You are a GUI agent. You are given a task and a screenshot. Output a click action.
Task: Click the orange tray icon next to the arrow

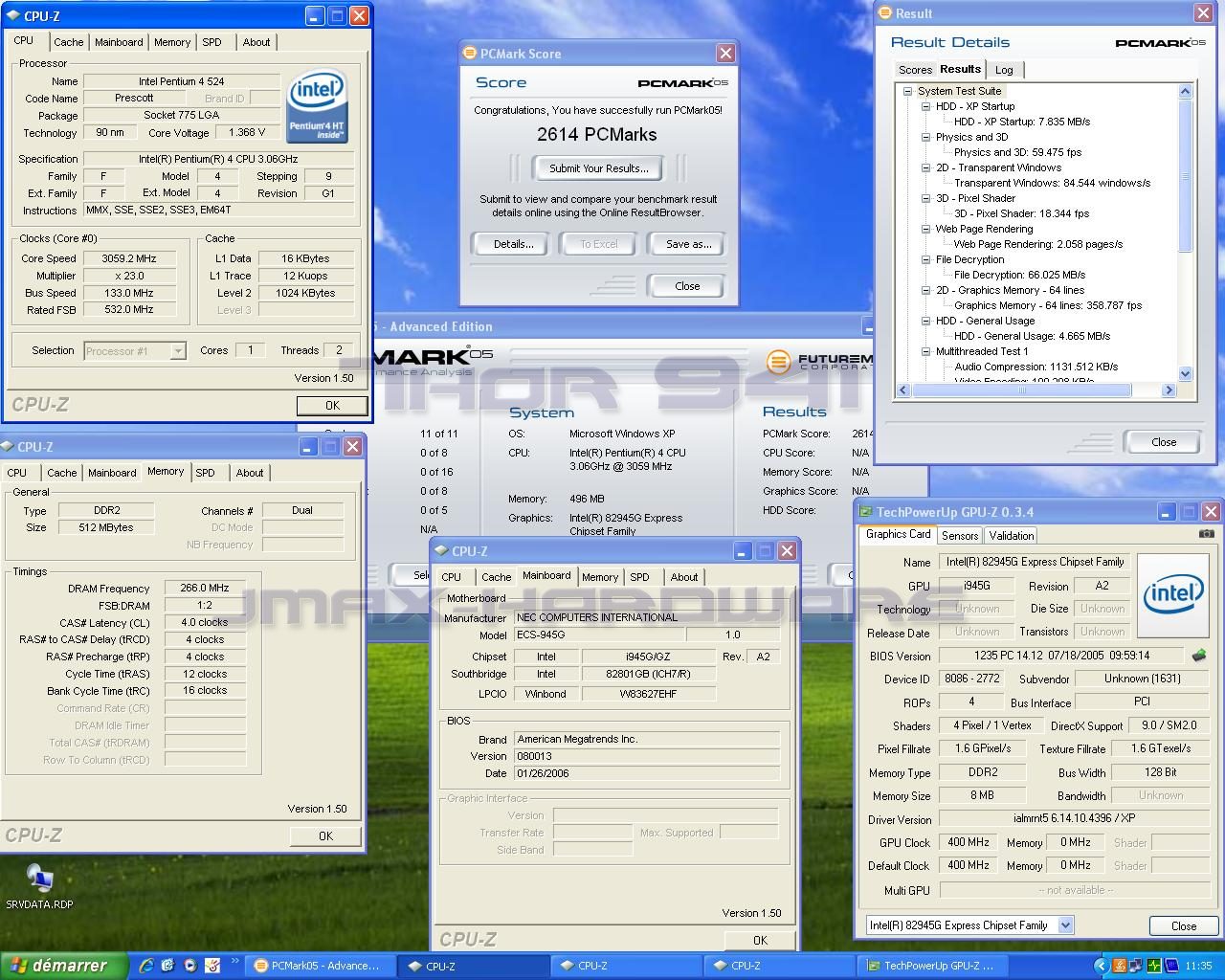[x=1118, y=966]
